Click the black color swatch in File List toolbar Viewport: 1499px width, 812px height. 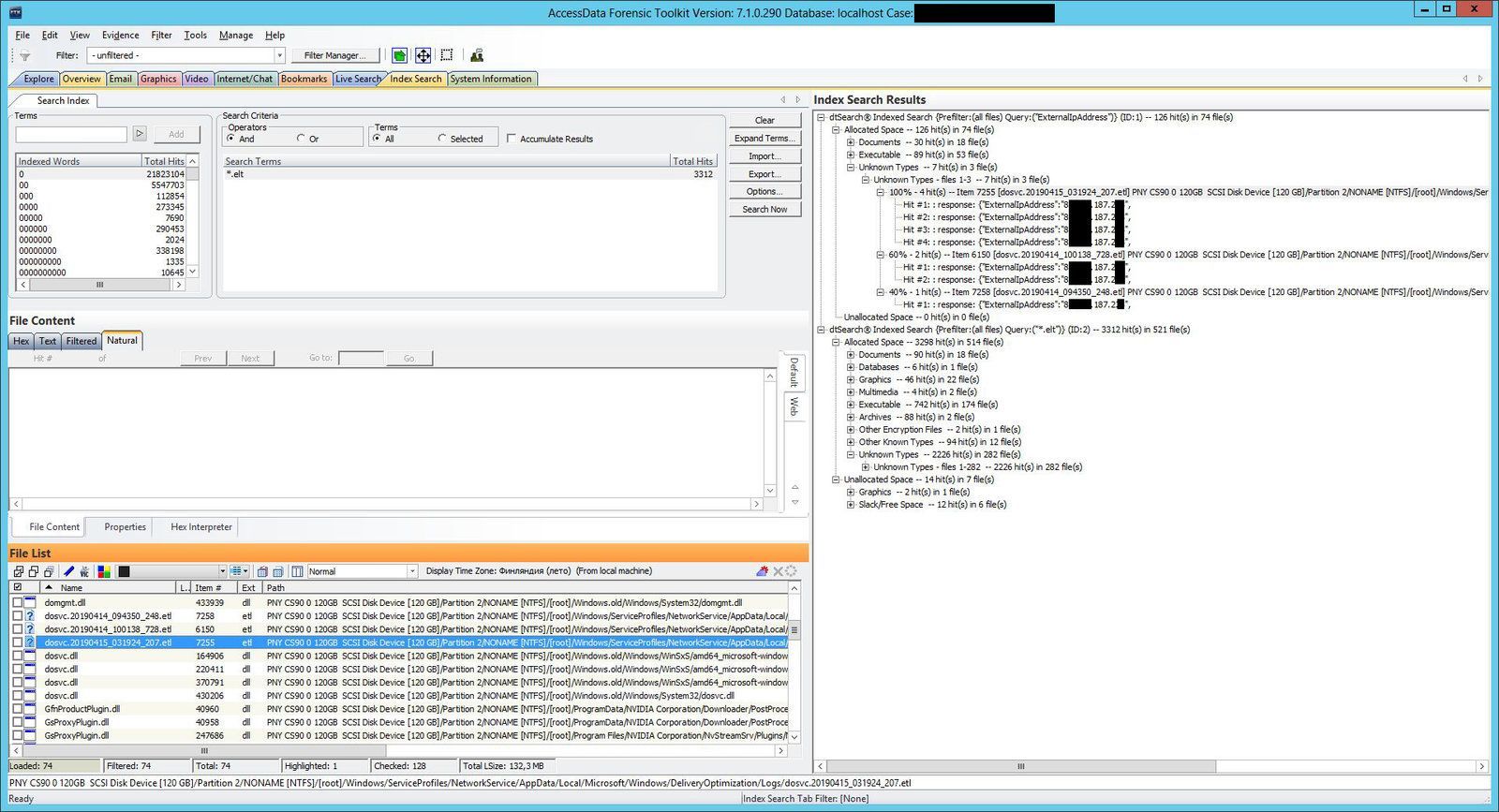tap(124, 571)
